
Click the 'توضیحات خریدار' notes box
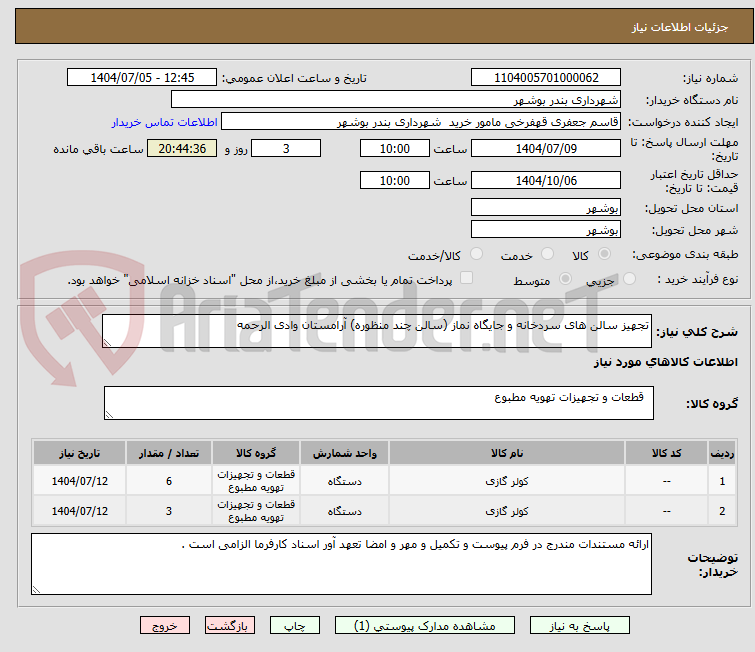click(x=354, y=563)
